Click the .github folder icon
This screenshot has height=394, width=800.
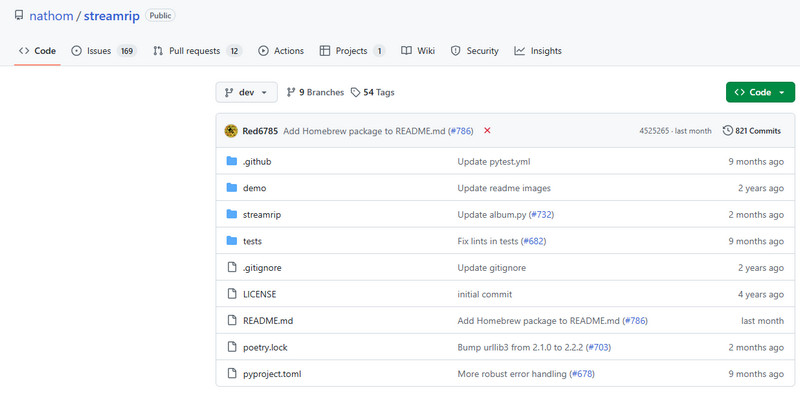(232, 161)
